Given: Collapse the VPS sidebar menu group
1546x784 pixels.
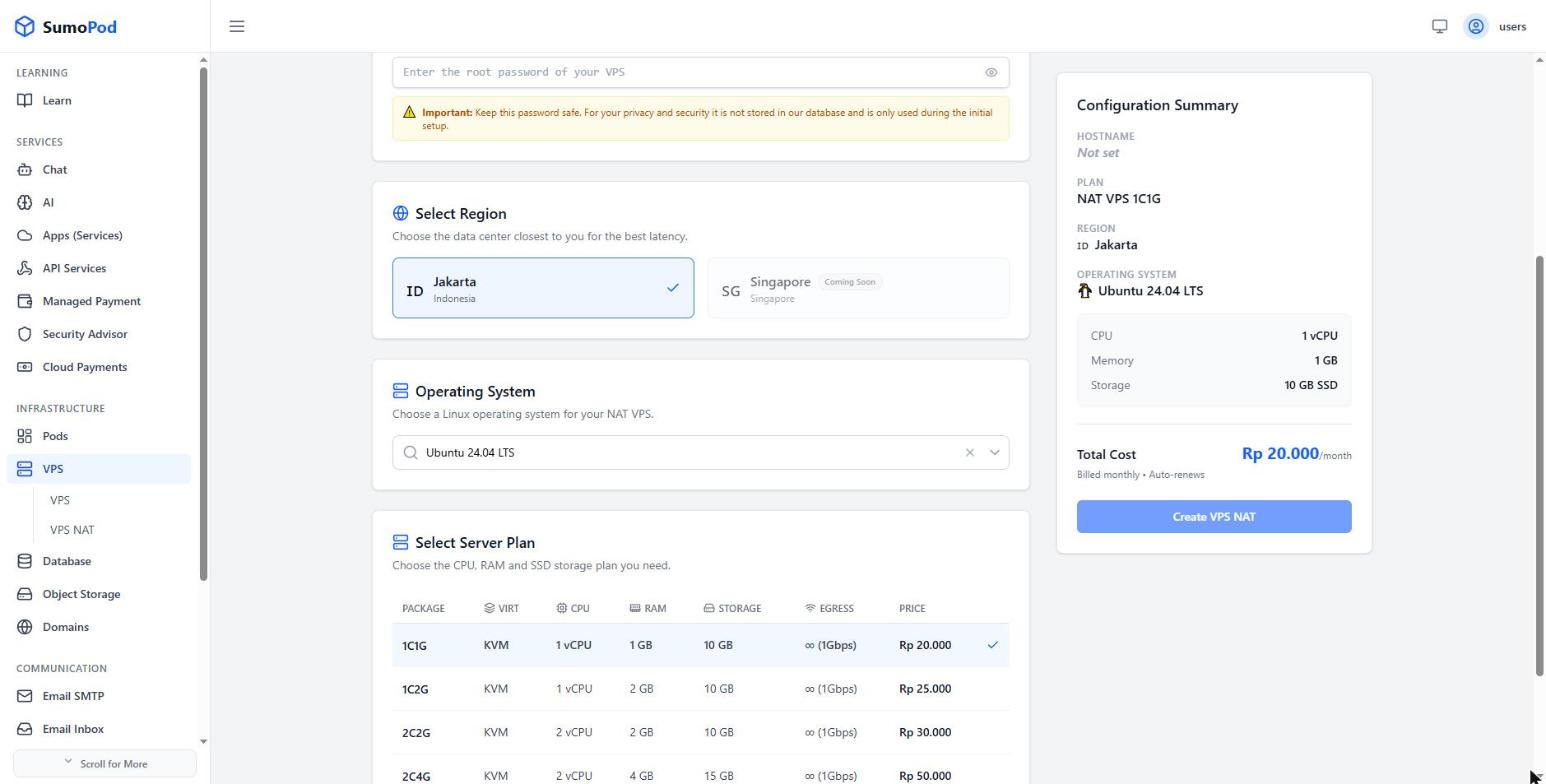Looking at the screenshot, I should [98, 469].
